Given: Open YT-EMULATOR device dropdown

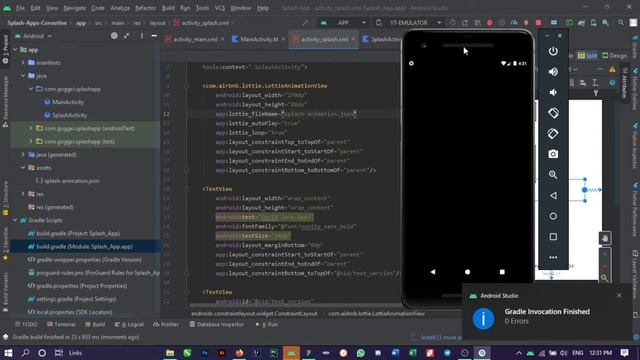Looking at the screenshot, I should (410, 23).
